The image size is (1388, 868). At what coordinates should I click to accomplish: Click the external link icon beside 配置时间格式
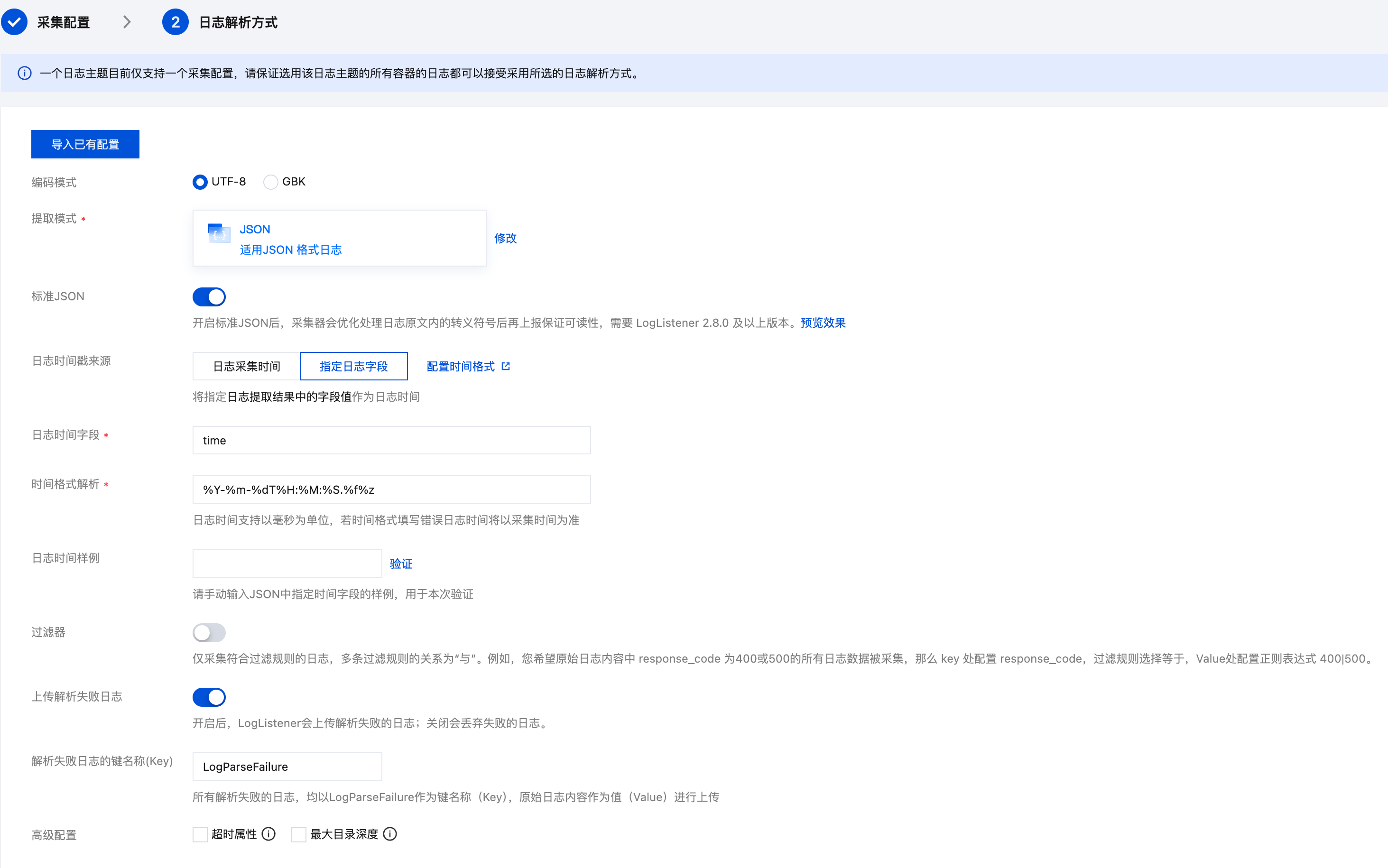click(506, 366)
